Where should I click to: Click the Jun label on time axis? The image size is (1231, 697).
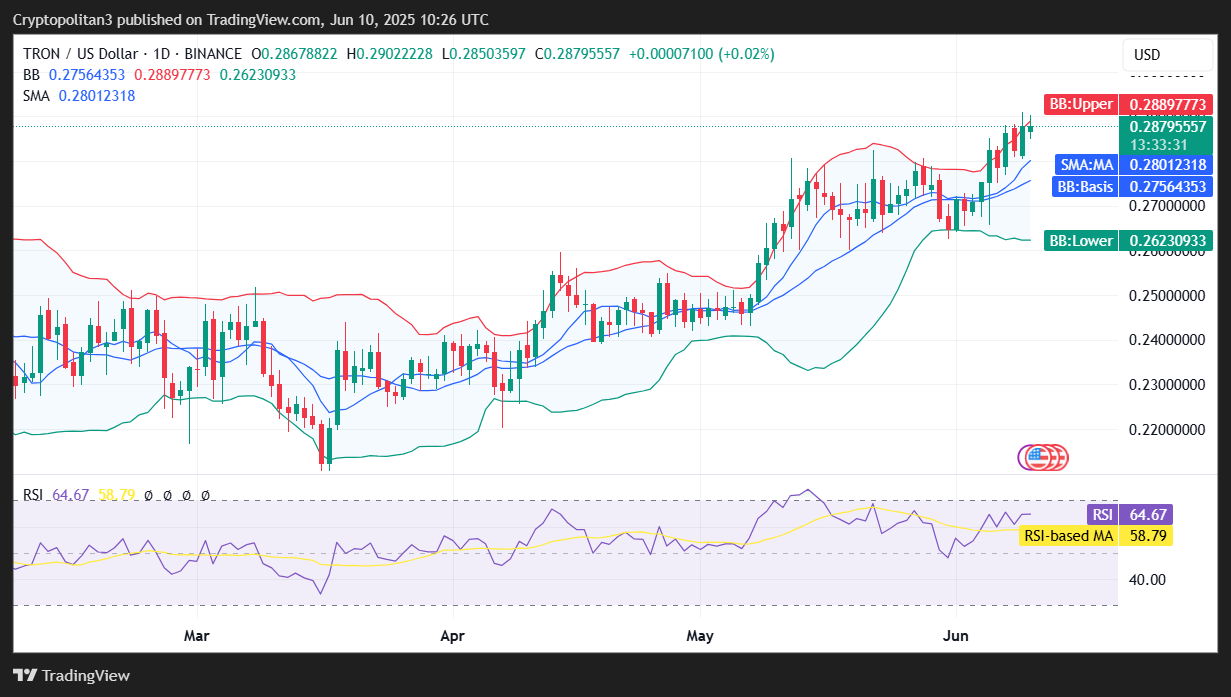coord(957,635)
